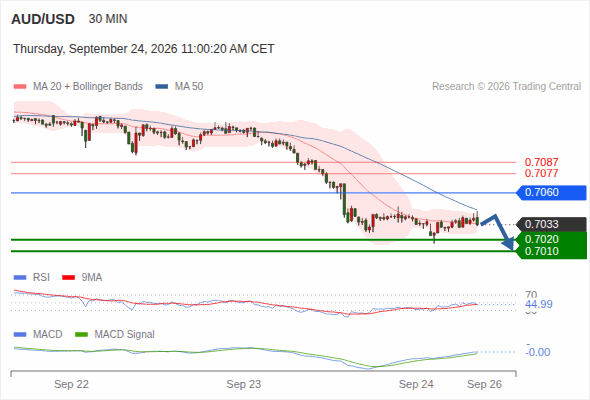Click the RSI value 44.99 label
This screenshot has height=400, width=590.
click(539, 304)
